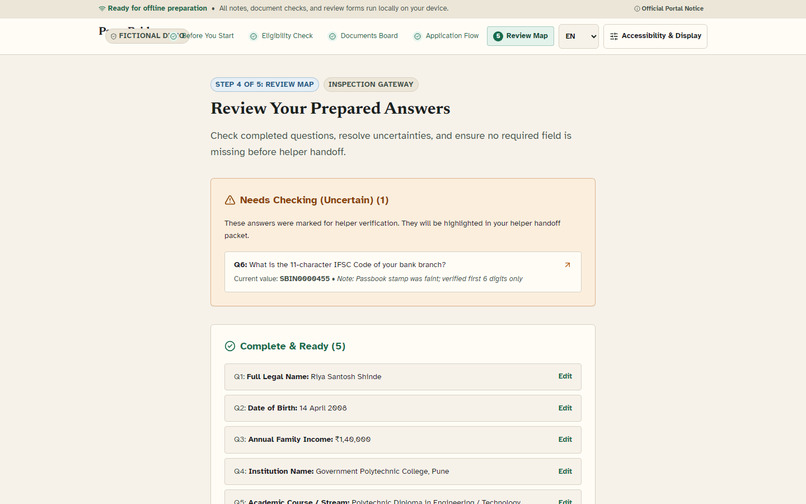The width and height of the screenshot is (806, 504).
Task: Click the Application Flow checkmark icon
Action: (417, 37)
